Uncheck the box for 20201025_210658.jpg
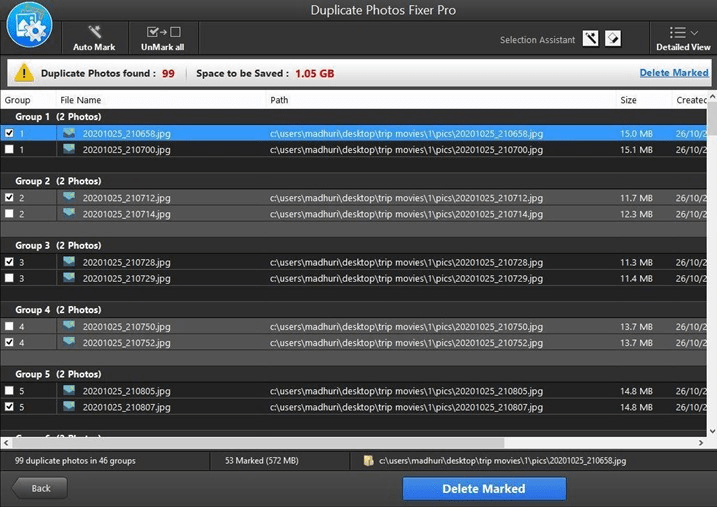Viewport: 717px width, 507px height. pos(9,133)
